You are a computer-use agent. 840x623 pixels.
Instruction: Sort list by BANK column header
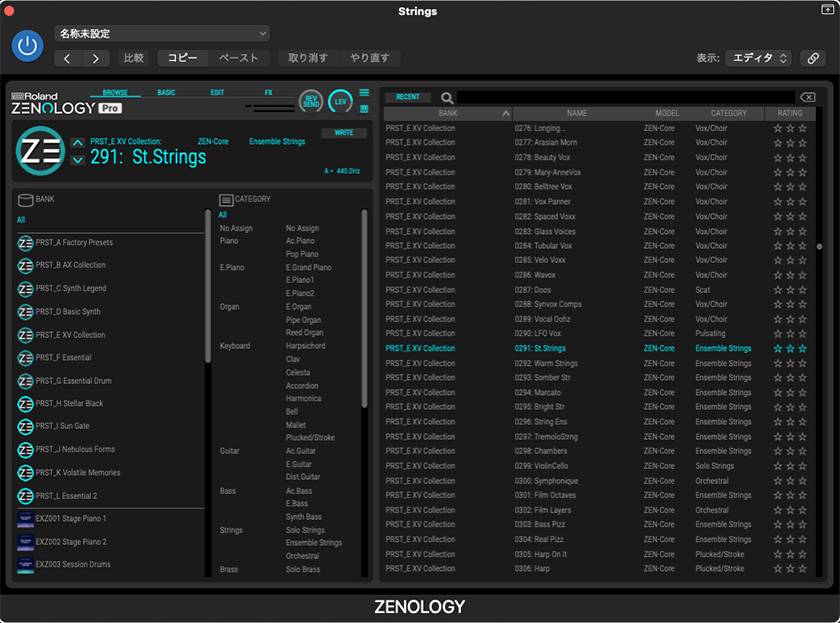tap(448, 113)
